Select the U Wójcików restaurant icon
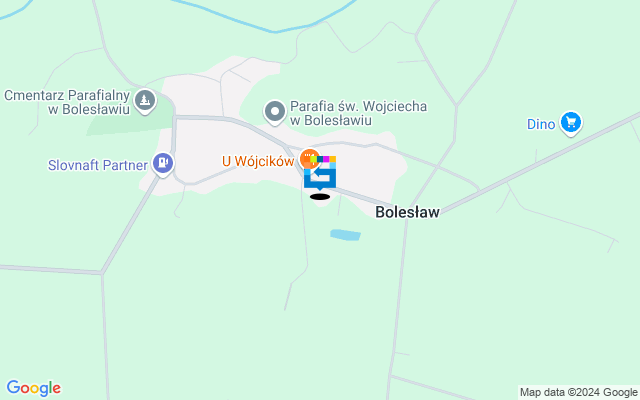This screenshot has height=400, width=640. point(309,159)
